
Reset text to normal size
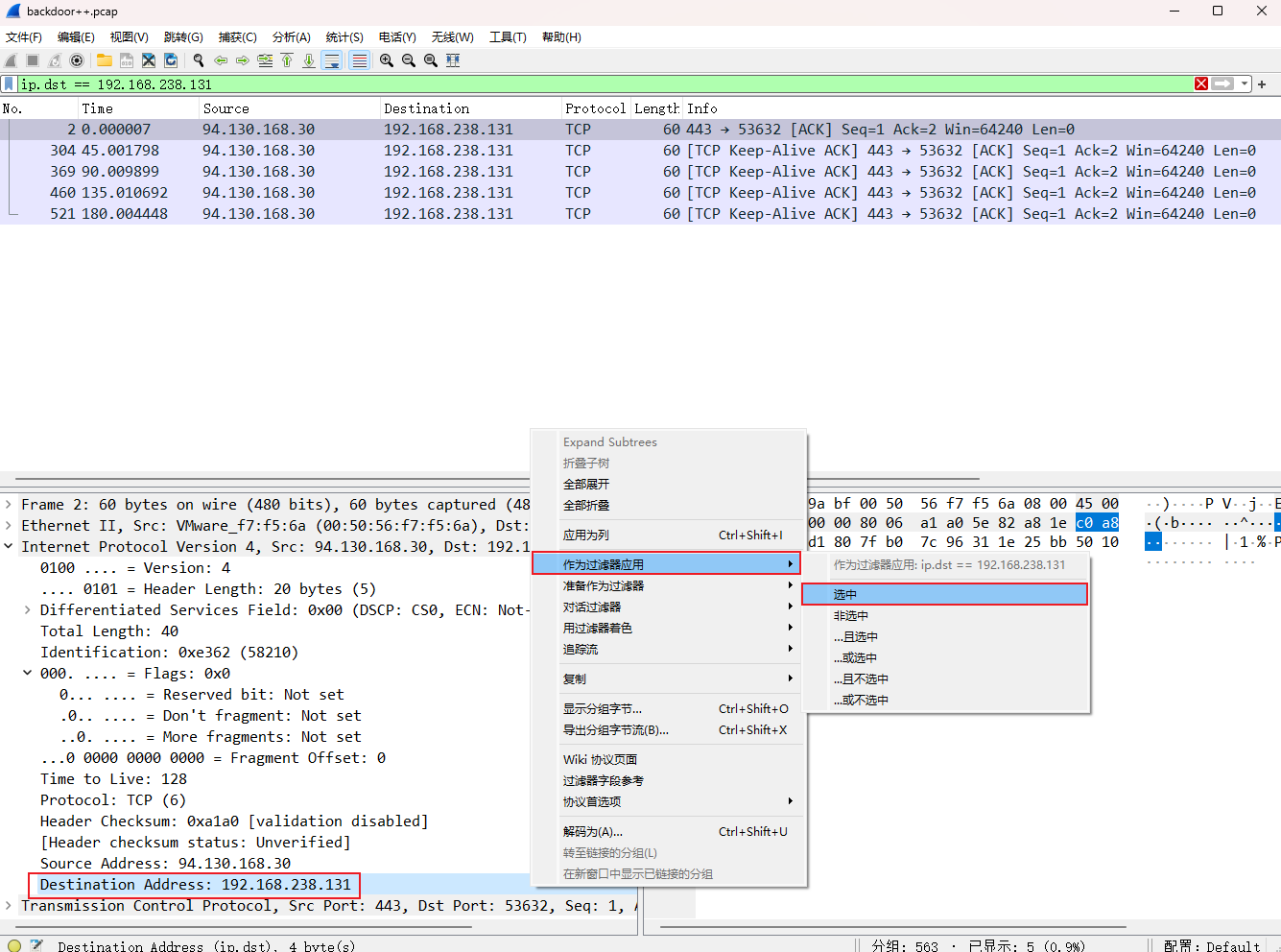(x=431, y=59)
